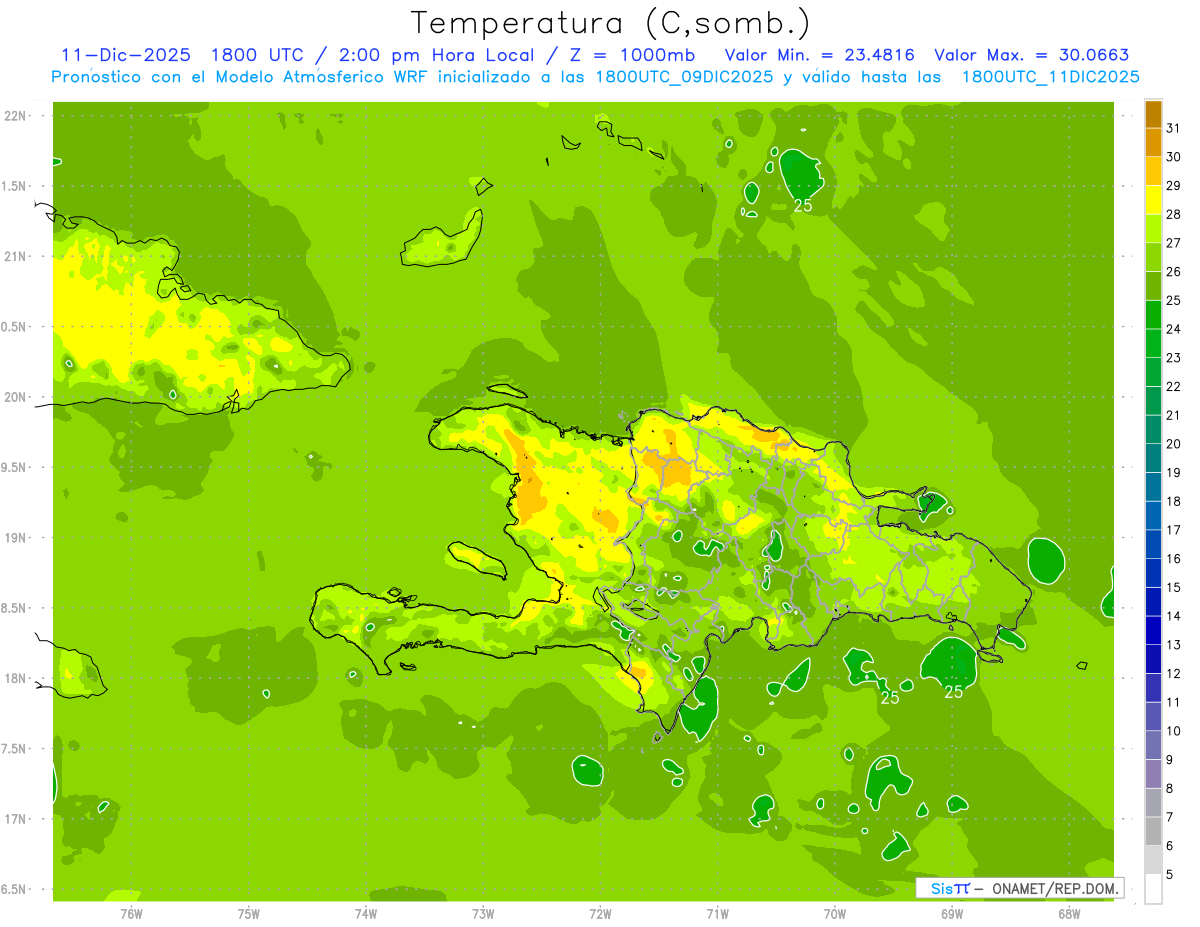The height and width of the screenshot is (927, 1200).
Task: Click the "15" label on the color scale
Action: (1173, 587)
